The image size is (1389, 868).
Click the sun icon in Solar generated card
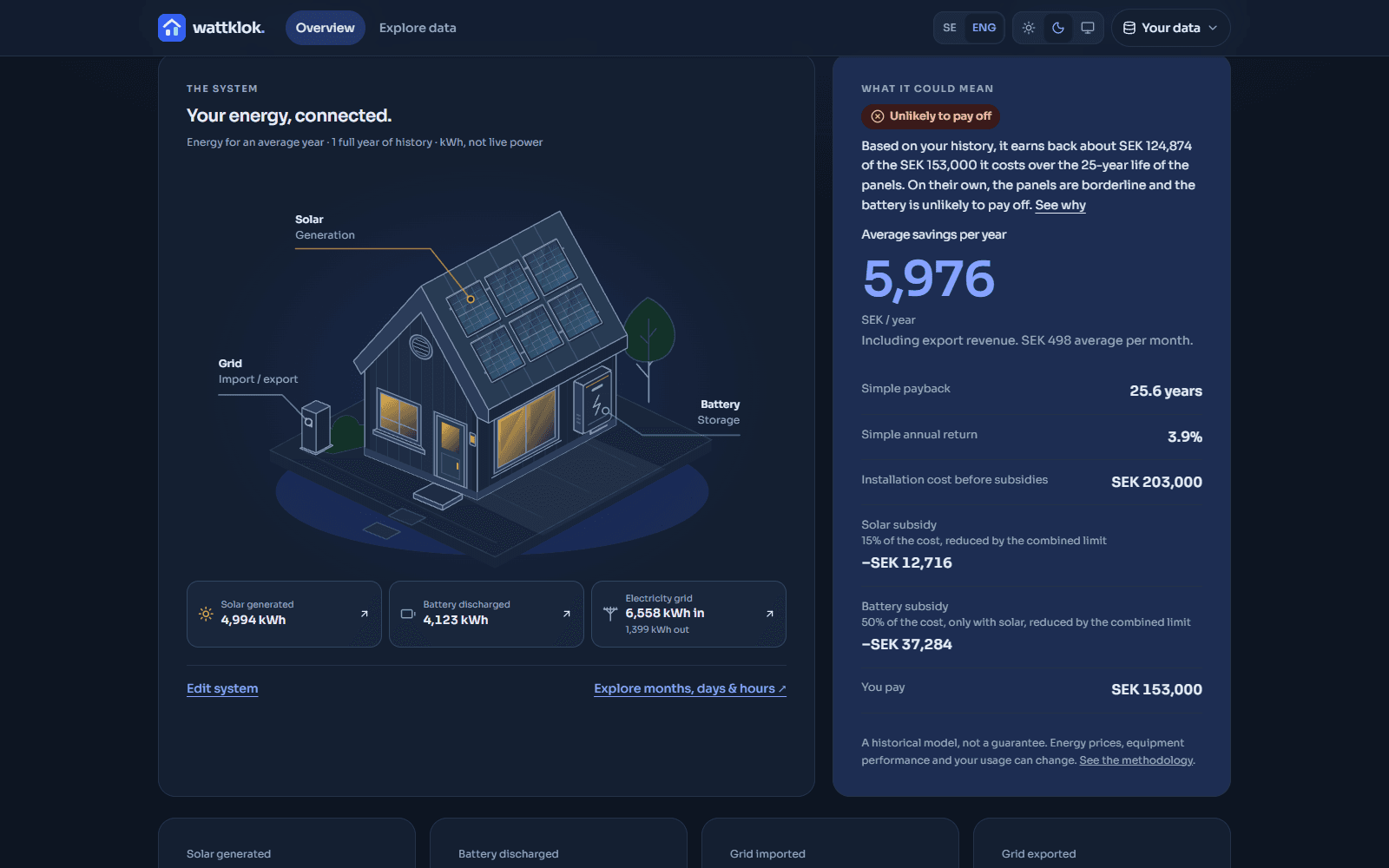pyautogui.click(x=206, y=614)
